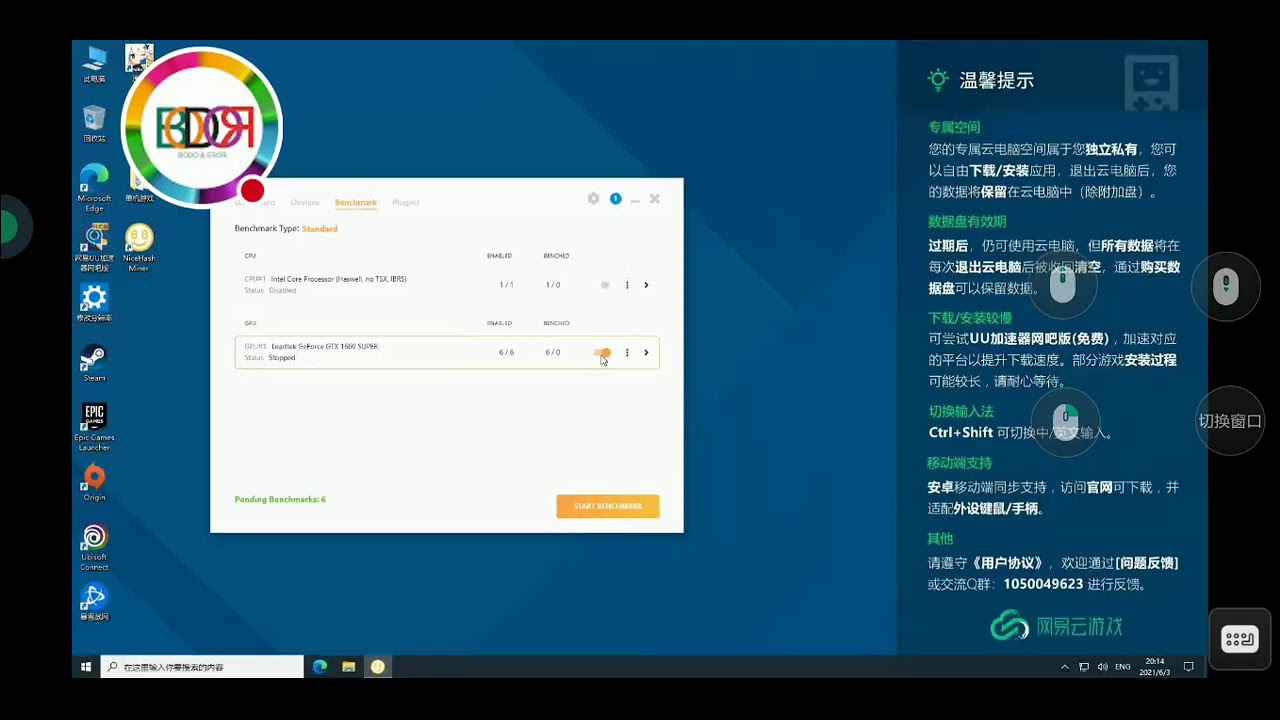Launch the Steam desktop shortcut
Screen dimensions: 1280x720
(94, 363)
